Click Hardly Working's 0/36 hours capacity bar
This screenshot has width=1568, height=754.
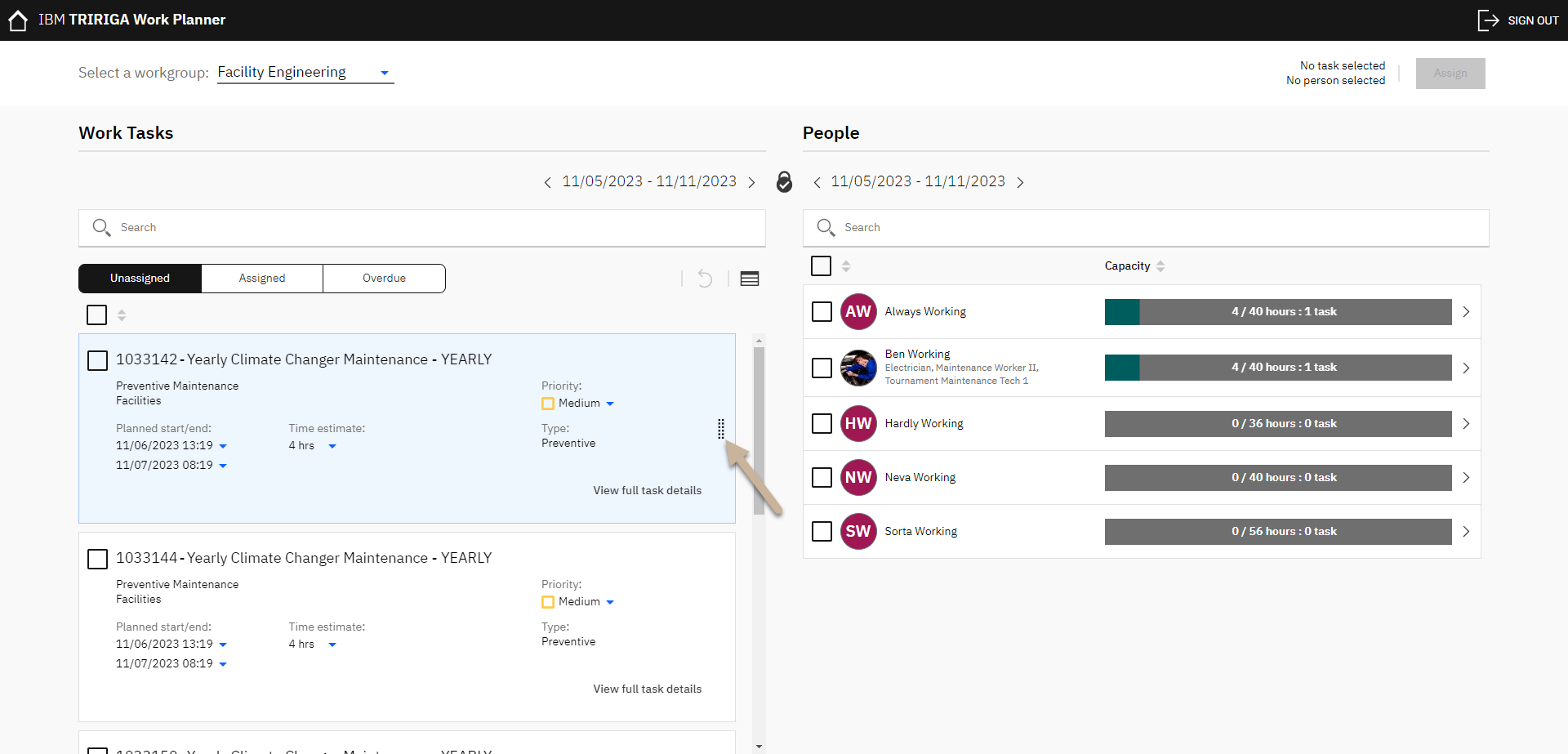1278,424
